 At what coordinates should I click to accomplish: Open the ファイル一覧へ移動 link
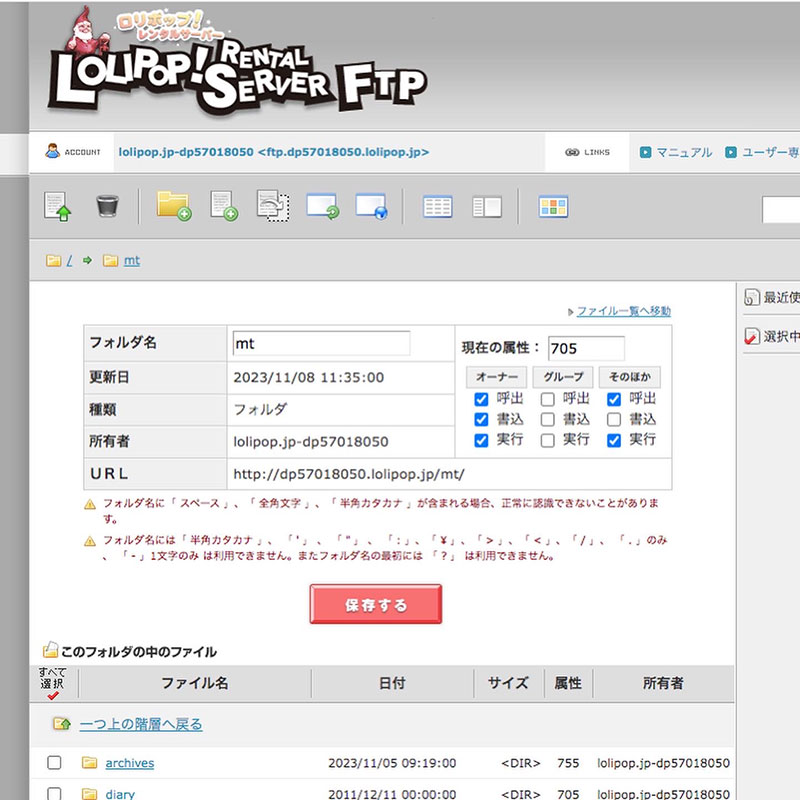point(623,311)
